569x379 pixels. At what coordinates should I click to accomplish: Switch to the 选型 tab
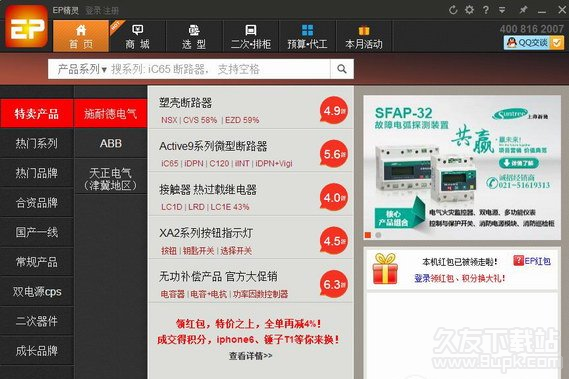[x=194, y=36]
